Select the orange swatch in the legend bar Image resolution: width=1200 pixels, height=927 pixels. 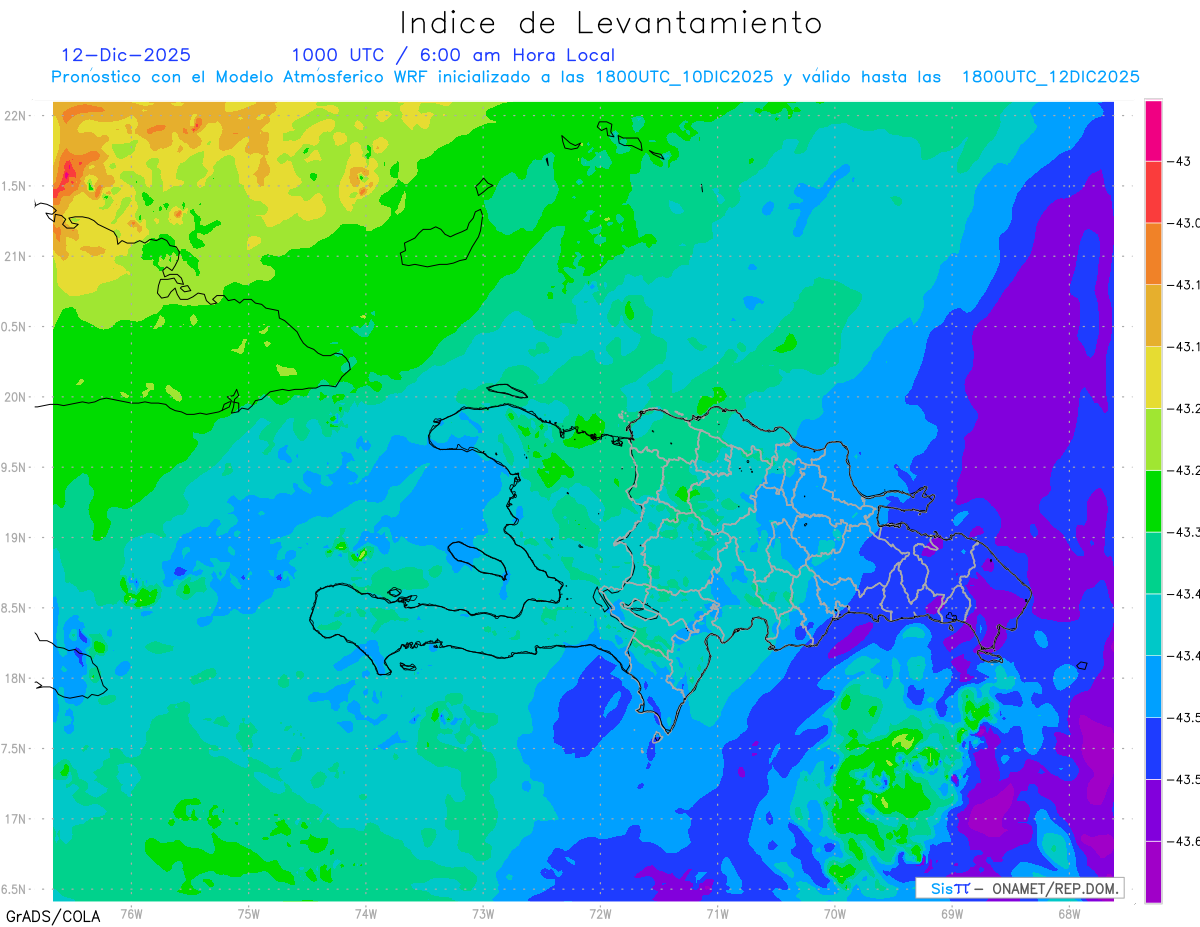(1153, 254)
